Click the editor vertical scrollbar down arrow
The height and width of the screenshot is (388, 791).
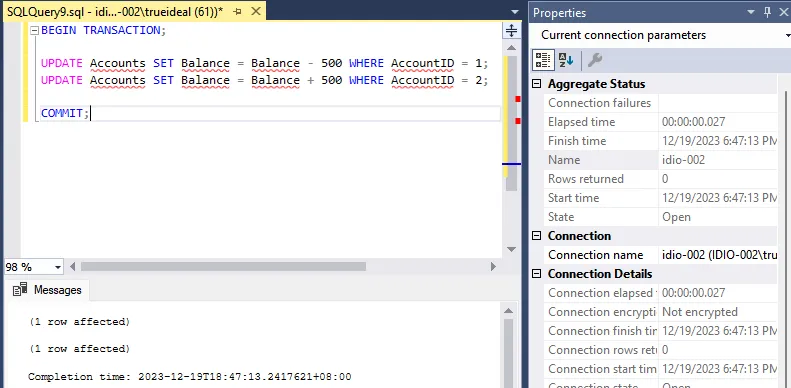(511, 249)
